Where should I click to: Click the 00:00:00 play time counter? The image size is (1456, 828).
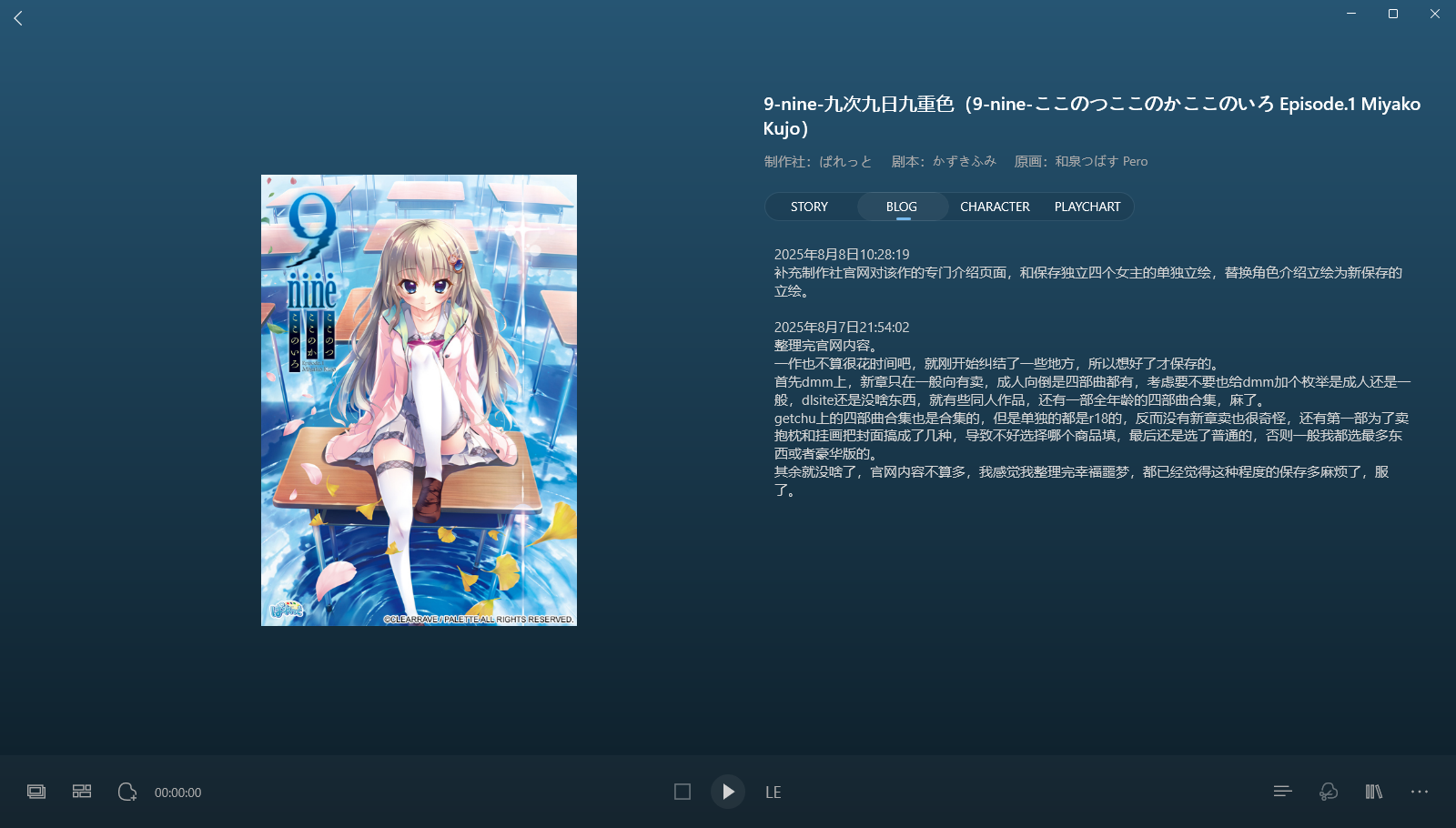177,793
